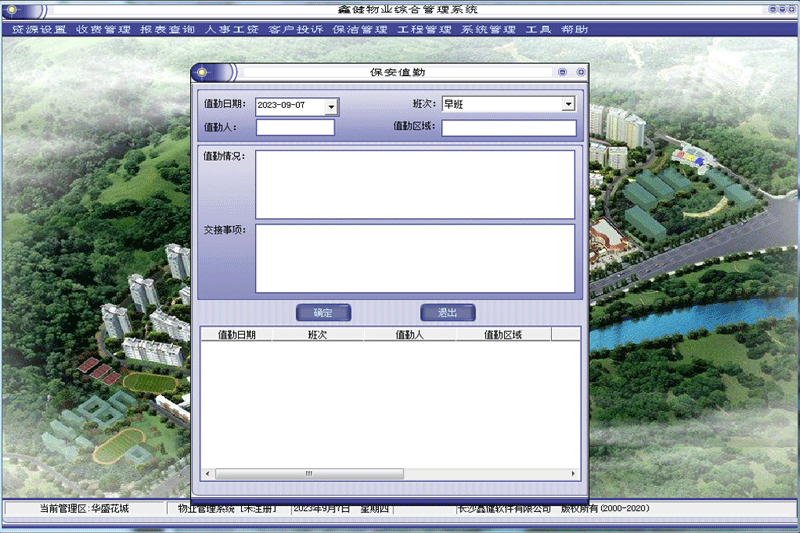Open the 收费管理 menu
This screenshot has width=800, height=533.
(x=104, y=30)
